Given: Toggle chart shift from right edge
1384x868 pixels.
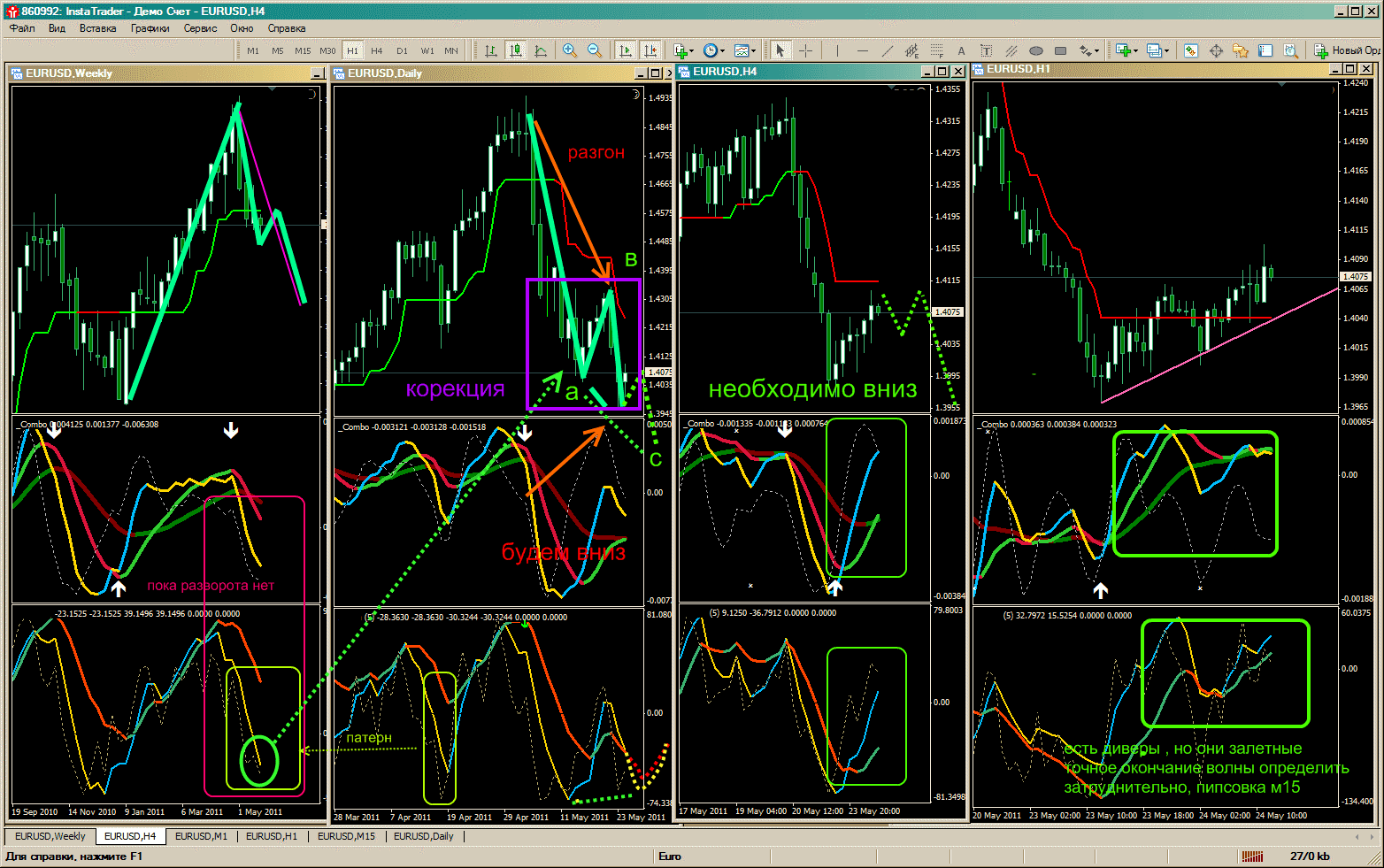Looking at the screenshot, I should [x=650, y=50].
